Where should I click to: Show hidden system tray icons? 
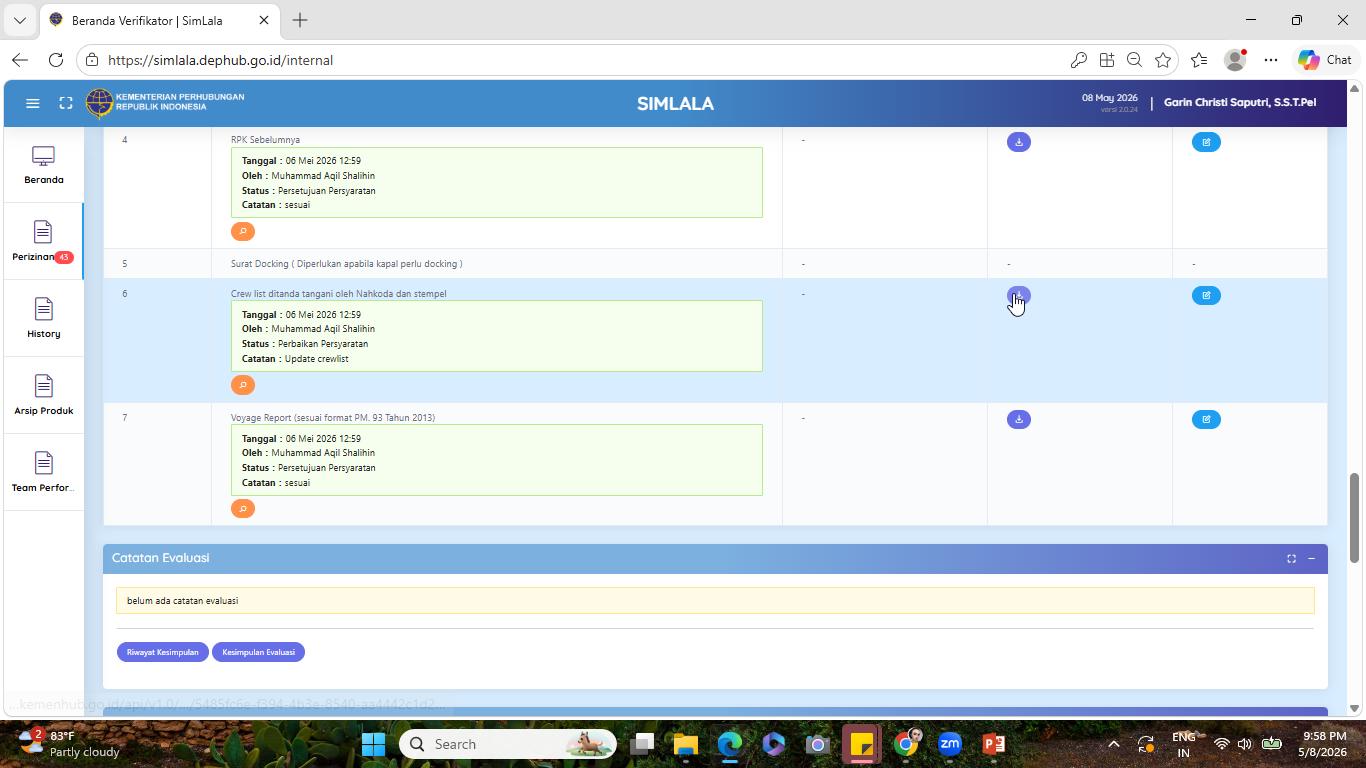[1113, 744]
